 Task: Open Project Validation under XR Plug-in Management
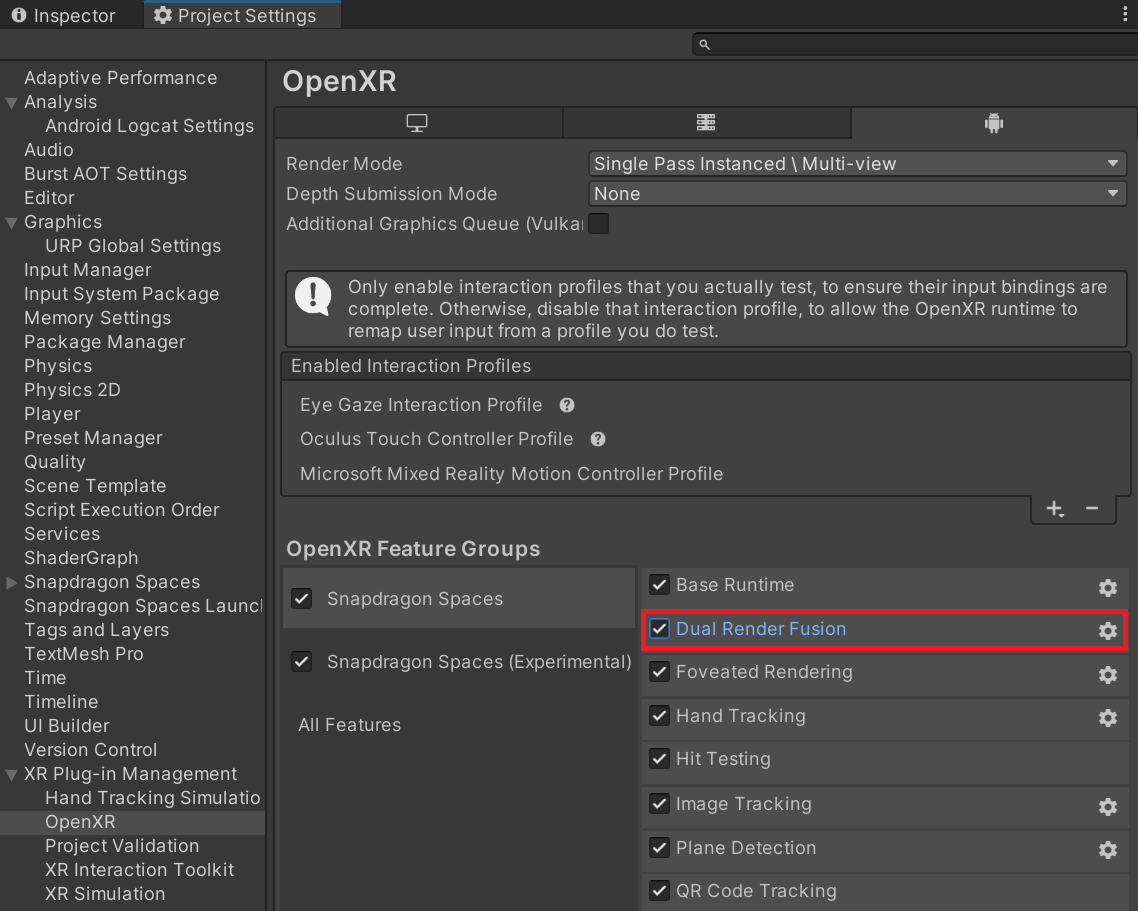(122, 845)
